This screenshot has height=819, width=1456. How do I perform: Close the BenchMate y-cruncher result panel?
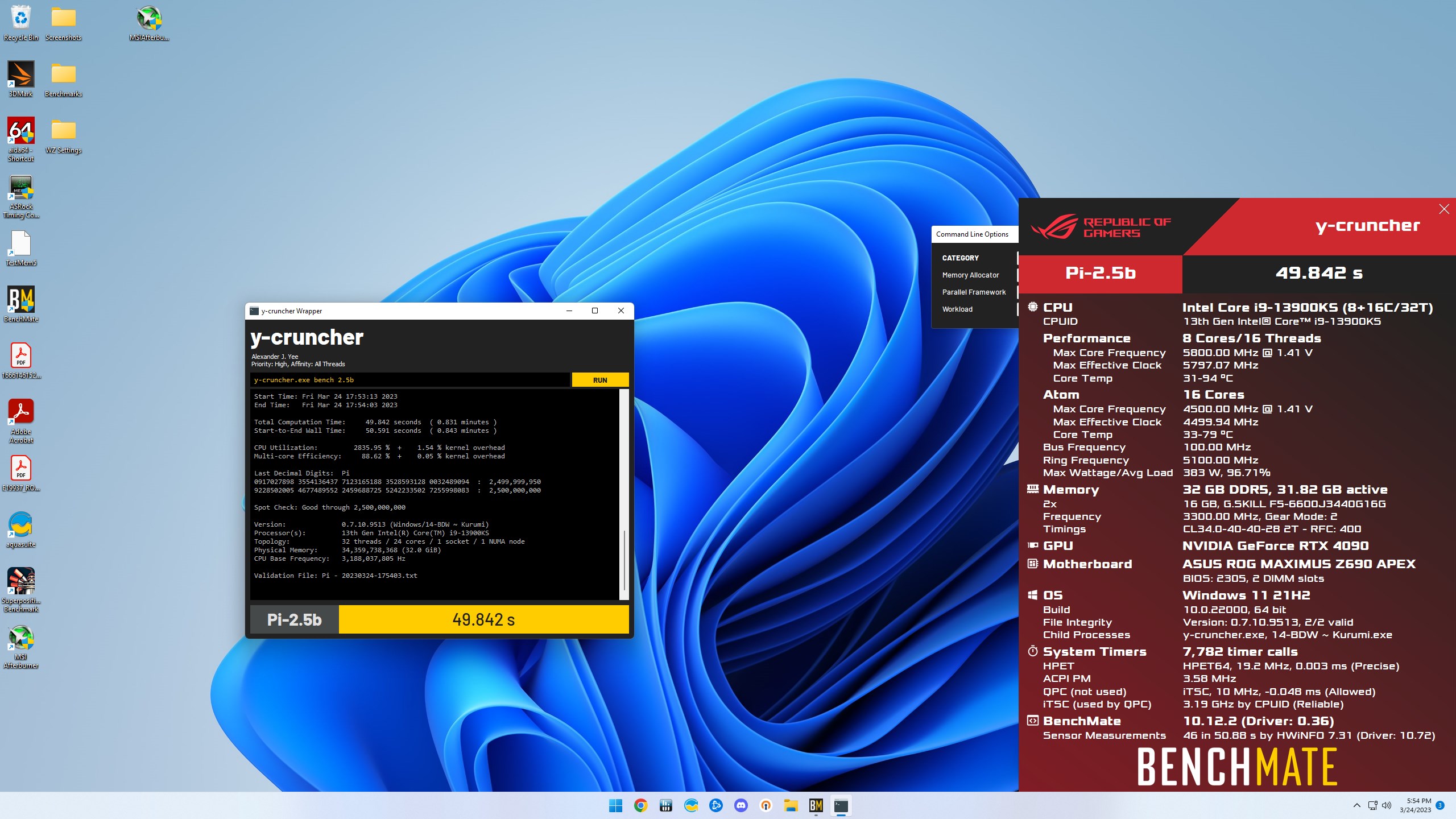tap(1443, 209)
